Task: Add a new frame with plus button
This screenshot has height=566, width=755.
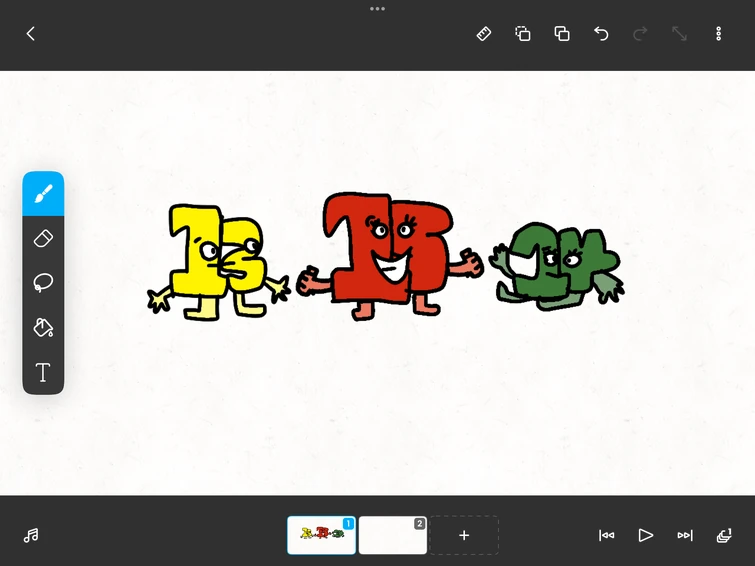Action: coord(464,535)
